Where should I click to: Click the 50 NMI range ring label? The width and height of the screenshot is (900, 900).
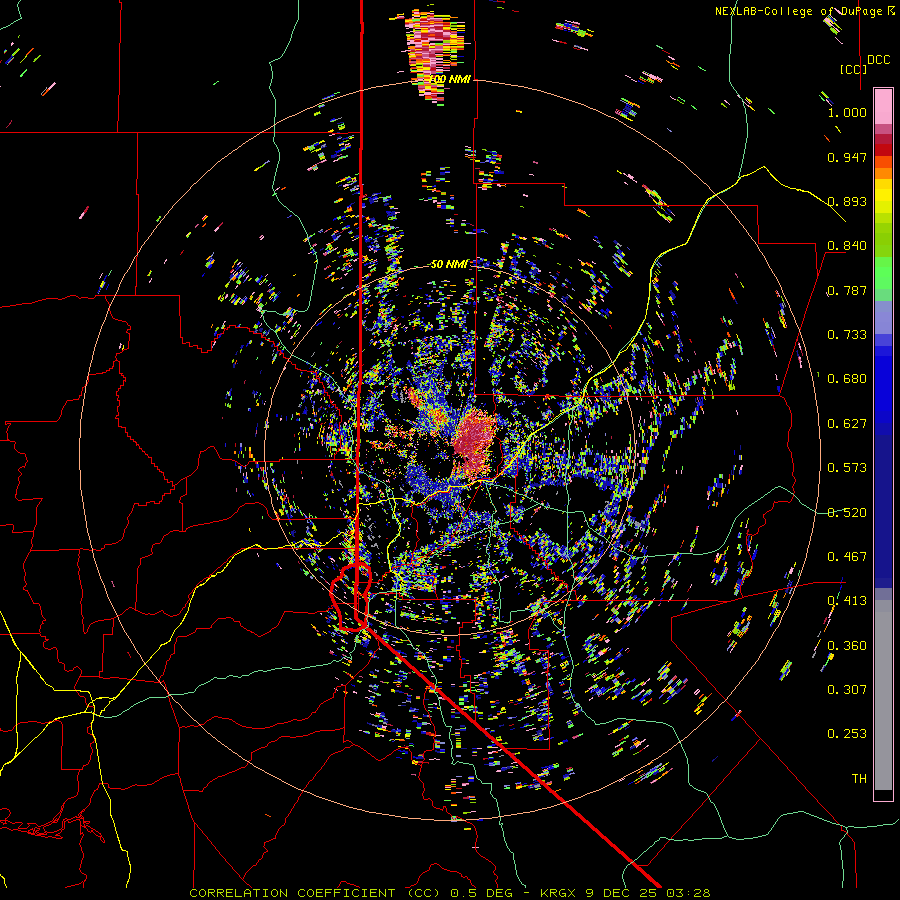(x=449, y=265)
